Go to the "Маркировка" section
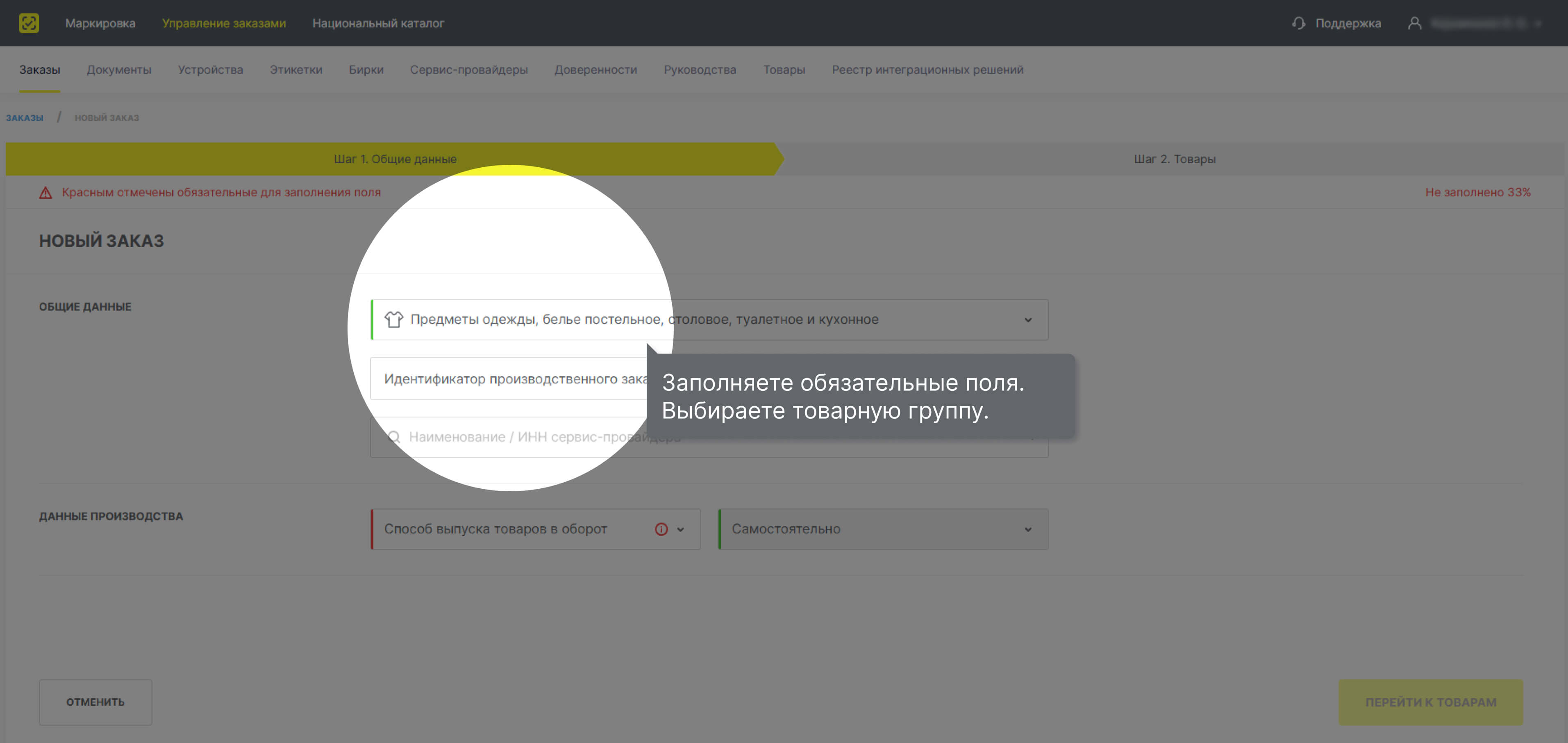1568x743 pixels. coord(100,23)
